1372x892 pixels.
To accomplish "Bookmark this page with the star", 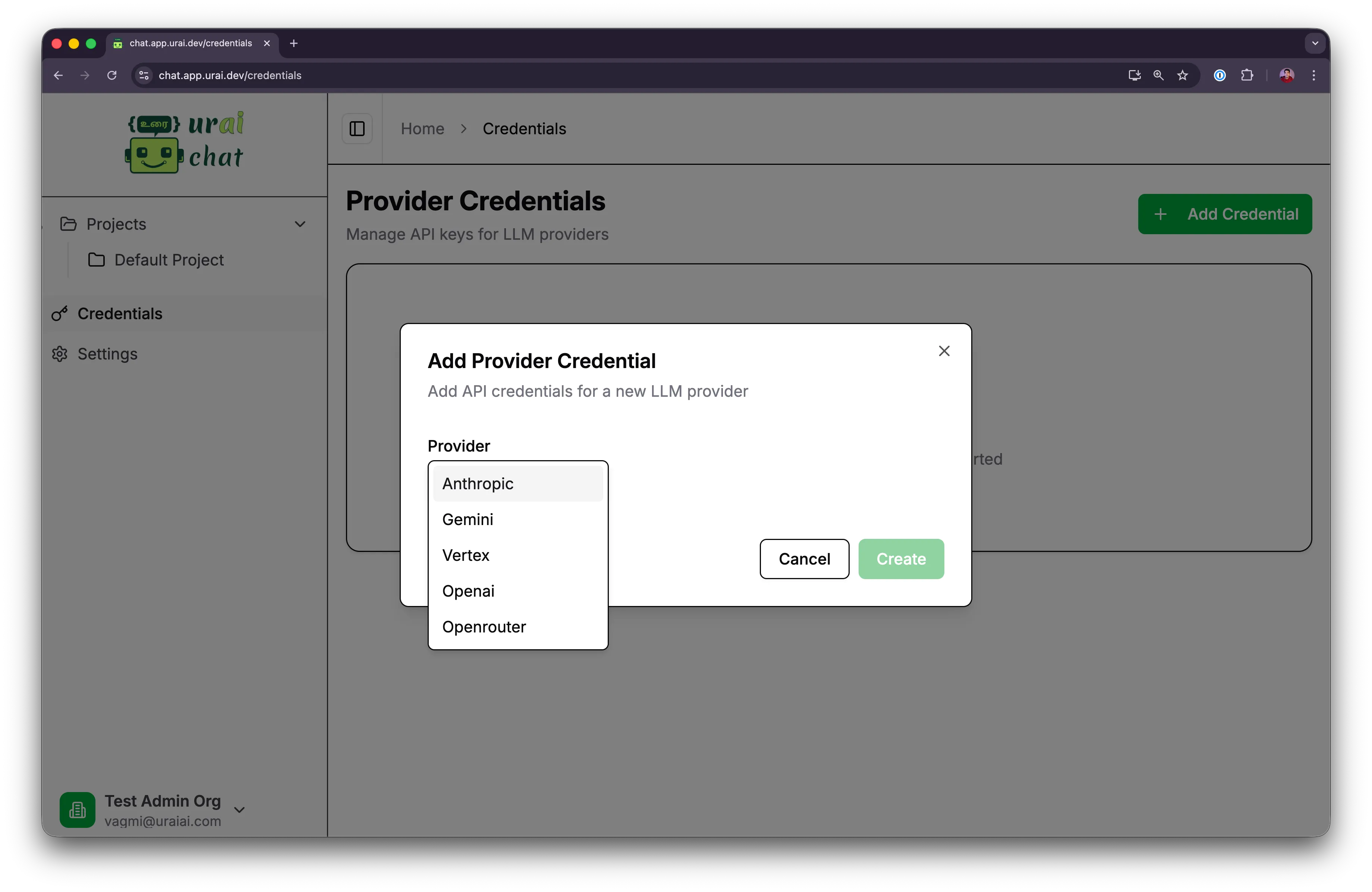I will point(1182,76).
